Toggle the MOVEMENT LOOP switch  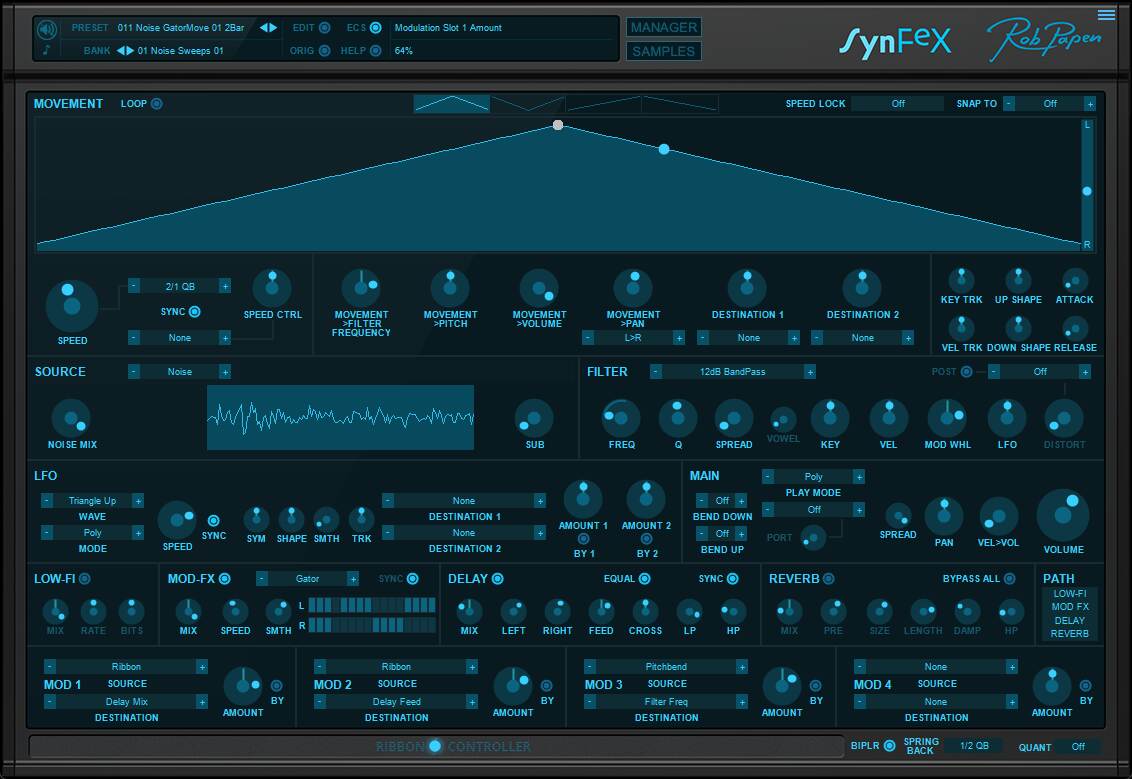coord(156,103)
